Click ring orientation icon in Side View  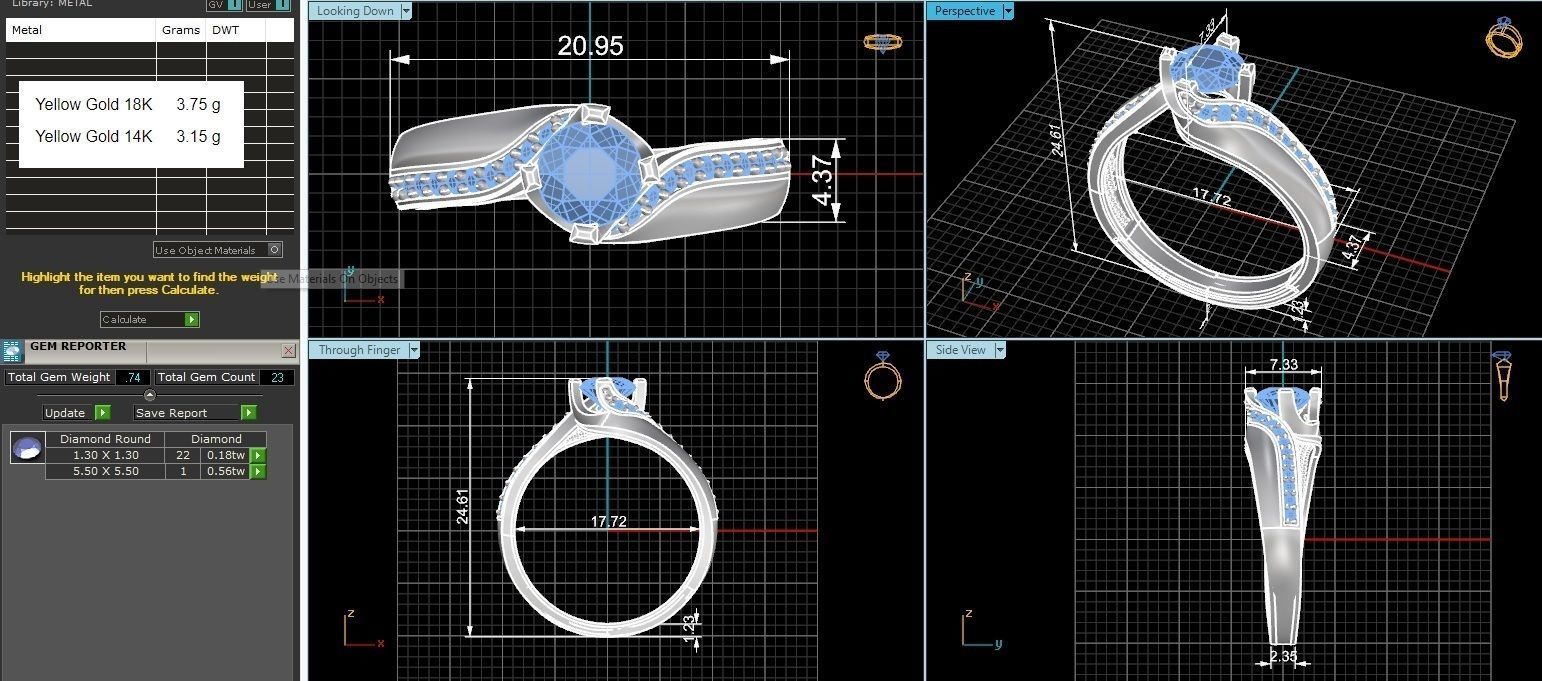click(1502, 375)
